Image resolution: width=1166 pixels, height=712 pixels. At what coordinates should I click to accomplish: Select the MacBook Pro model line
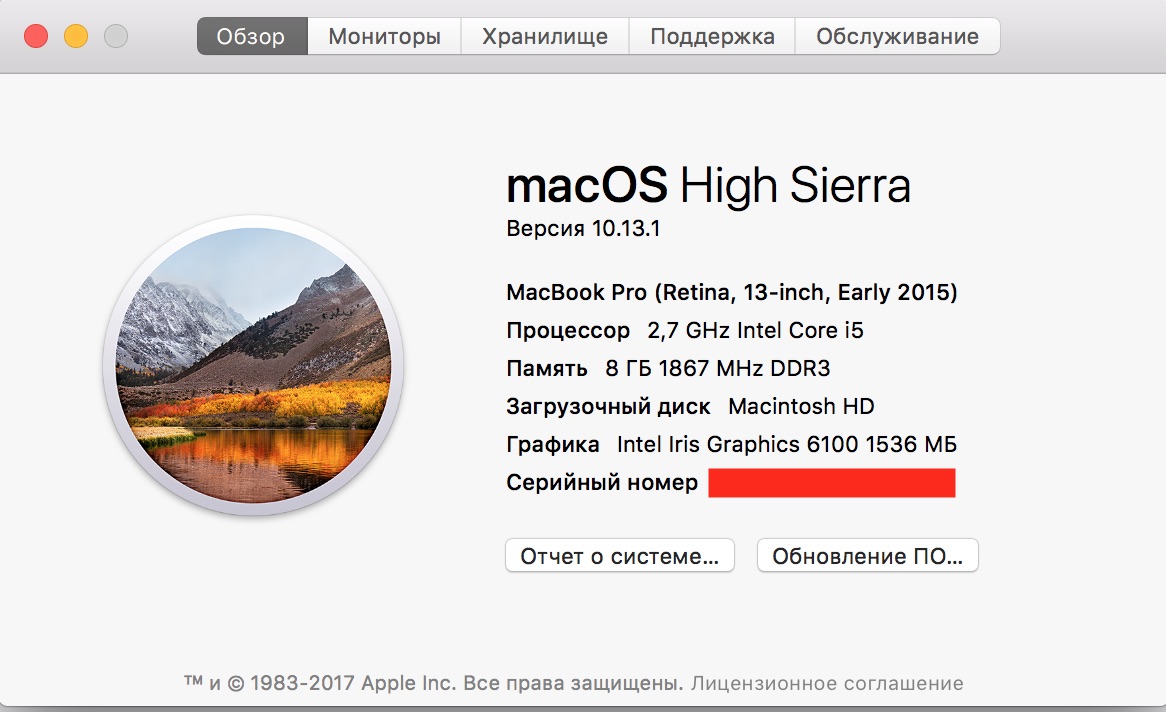pyautogui.click(x=732, y=293)
